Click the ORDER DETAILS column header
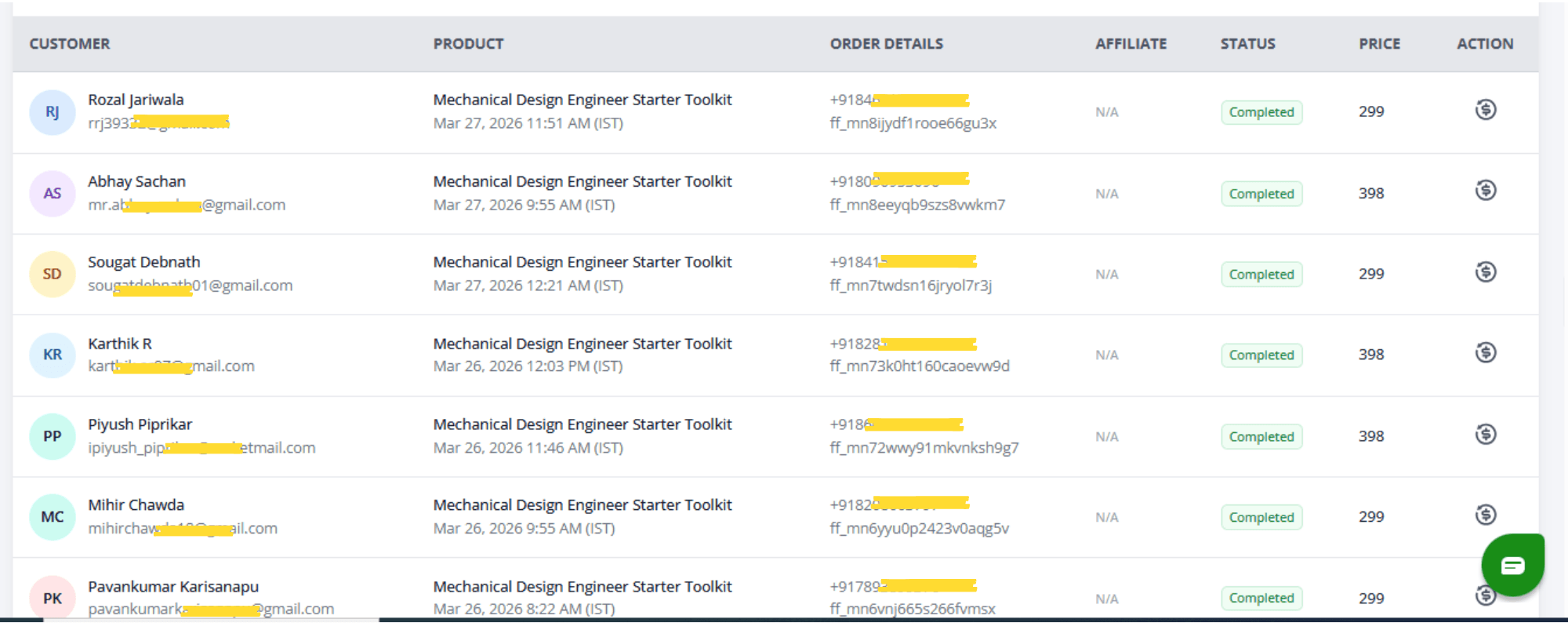The height and width of the screenshot is (641, 1568). click(x=886, y=44)
